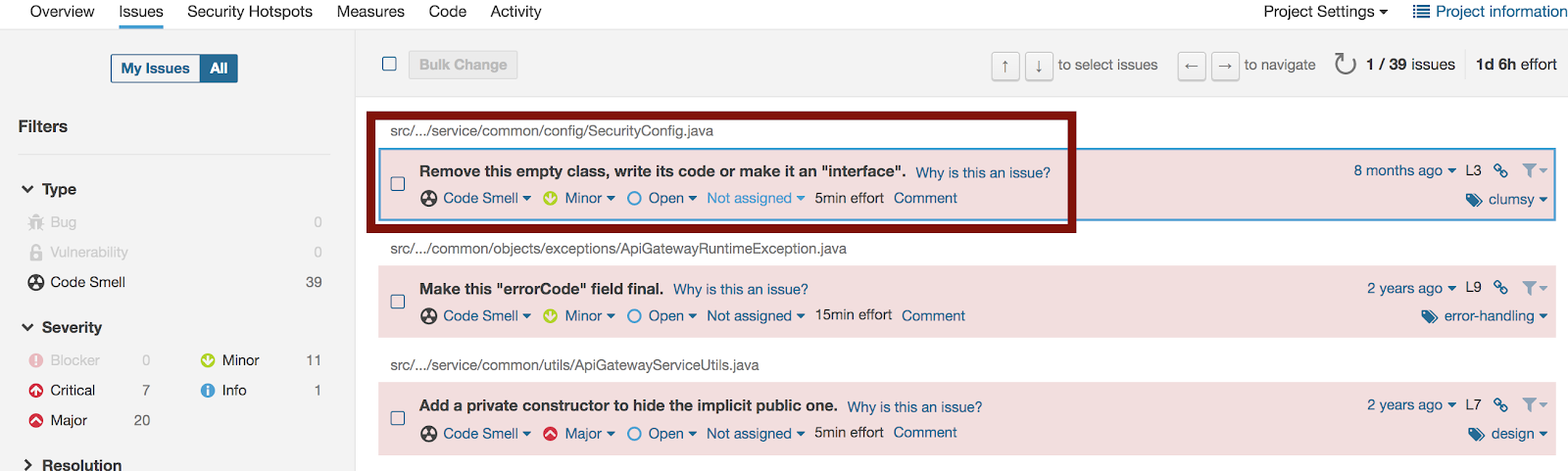Click the reload issues refresh icon

click(x=1345, y=65)
